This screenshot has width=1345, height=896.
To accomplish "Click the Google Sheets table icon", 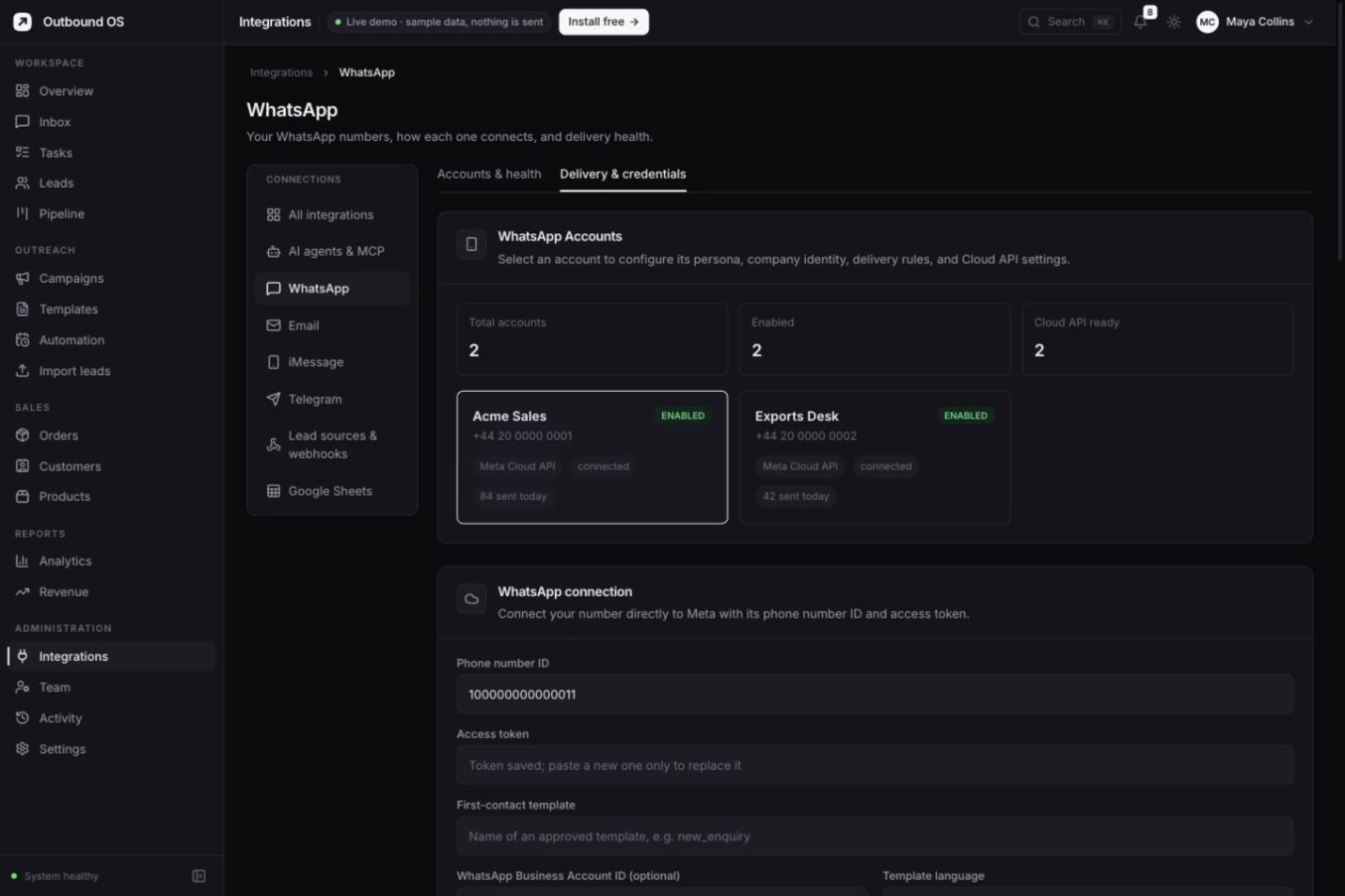I will 274,491.
